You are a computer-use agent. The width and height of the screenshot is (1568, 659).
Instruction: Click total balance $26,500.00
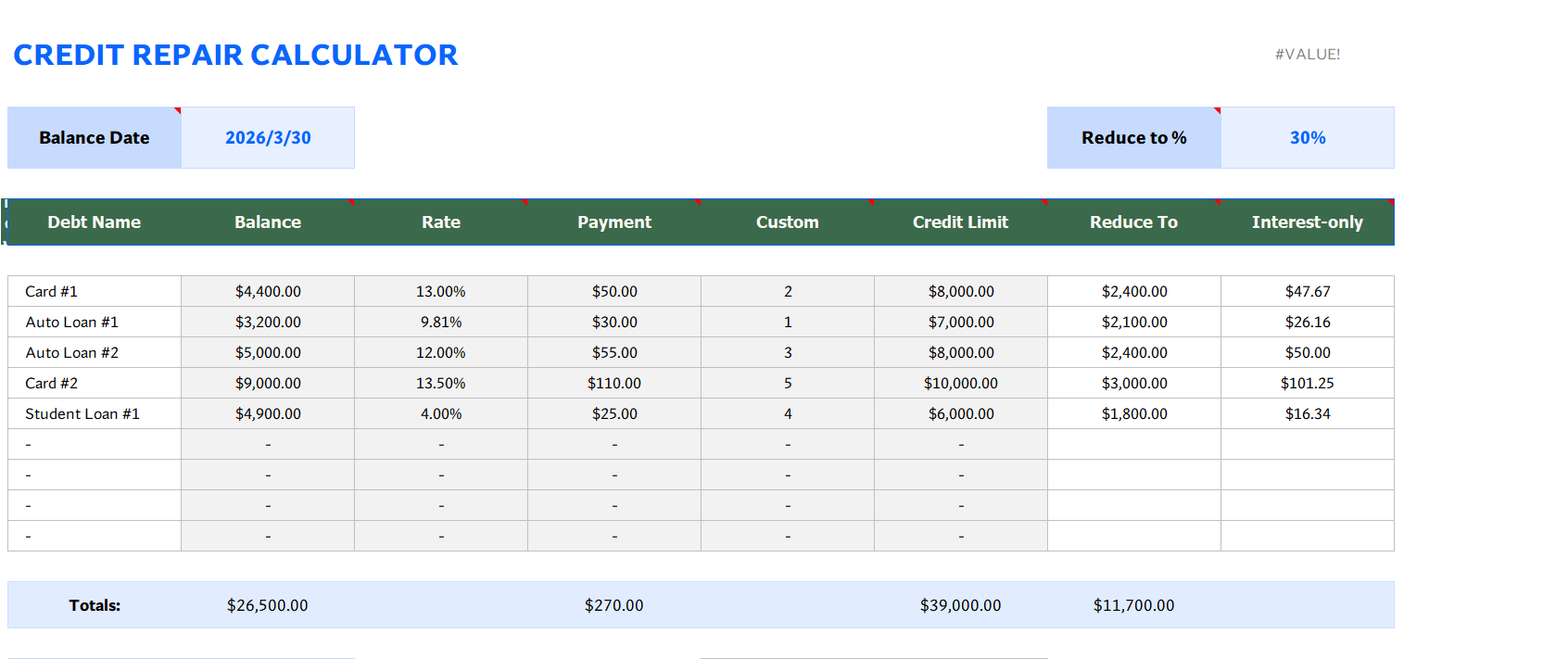pos(268,605)
